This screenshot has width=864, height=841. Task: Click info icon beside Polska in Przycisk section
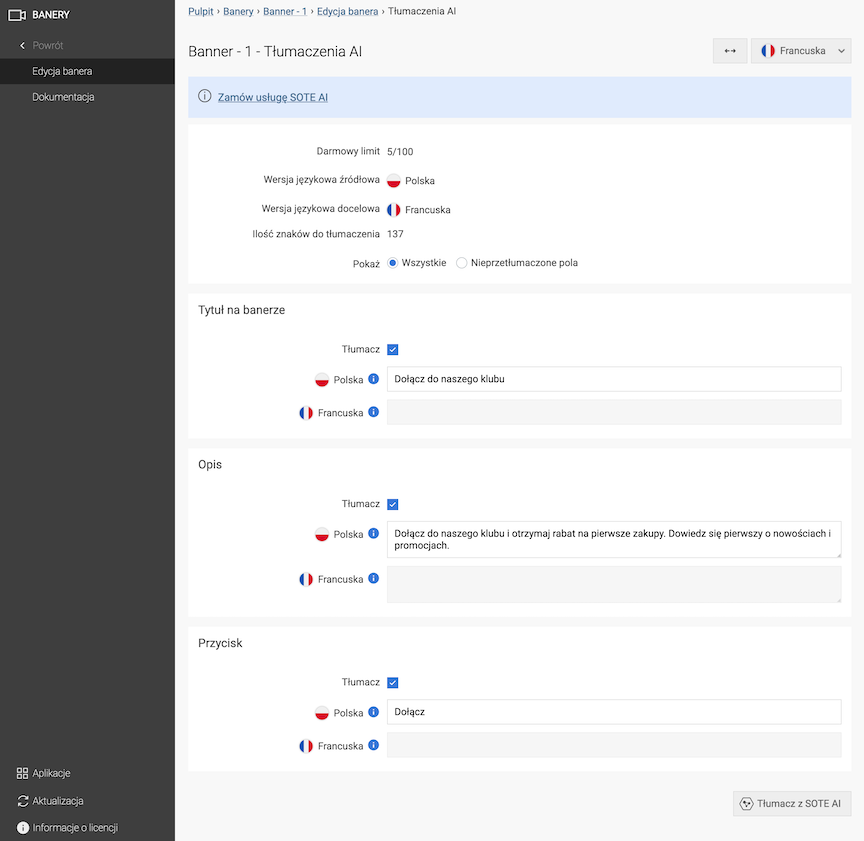[x=374, y=711]
